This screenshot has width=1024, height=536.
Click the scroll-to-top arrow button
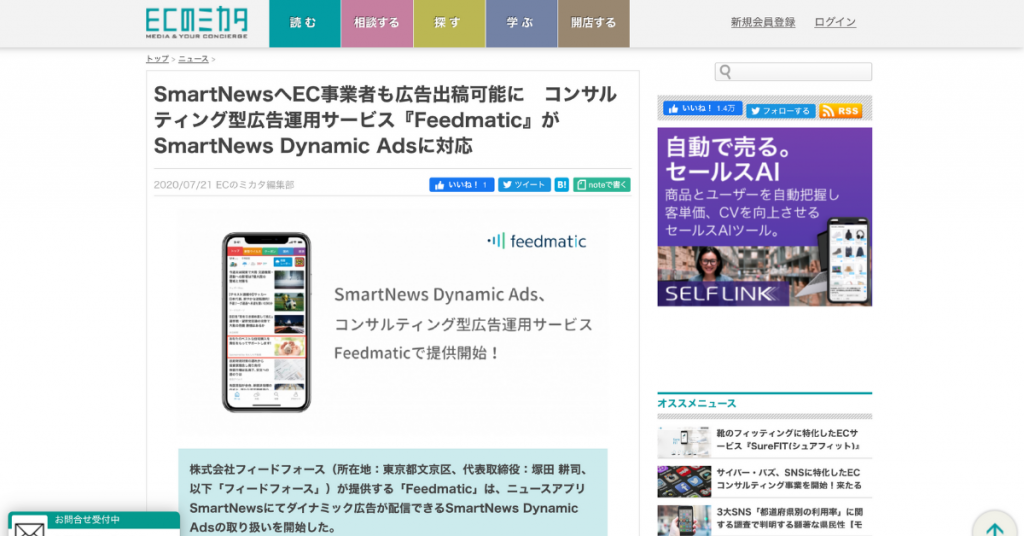995,526
